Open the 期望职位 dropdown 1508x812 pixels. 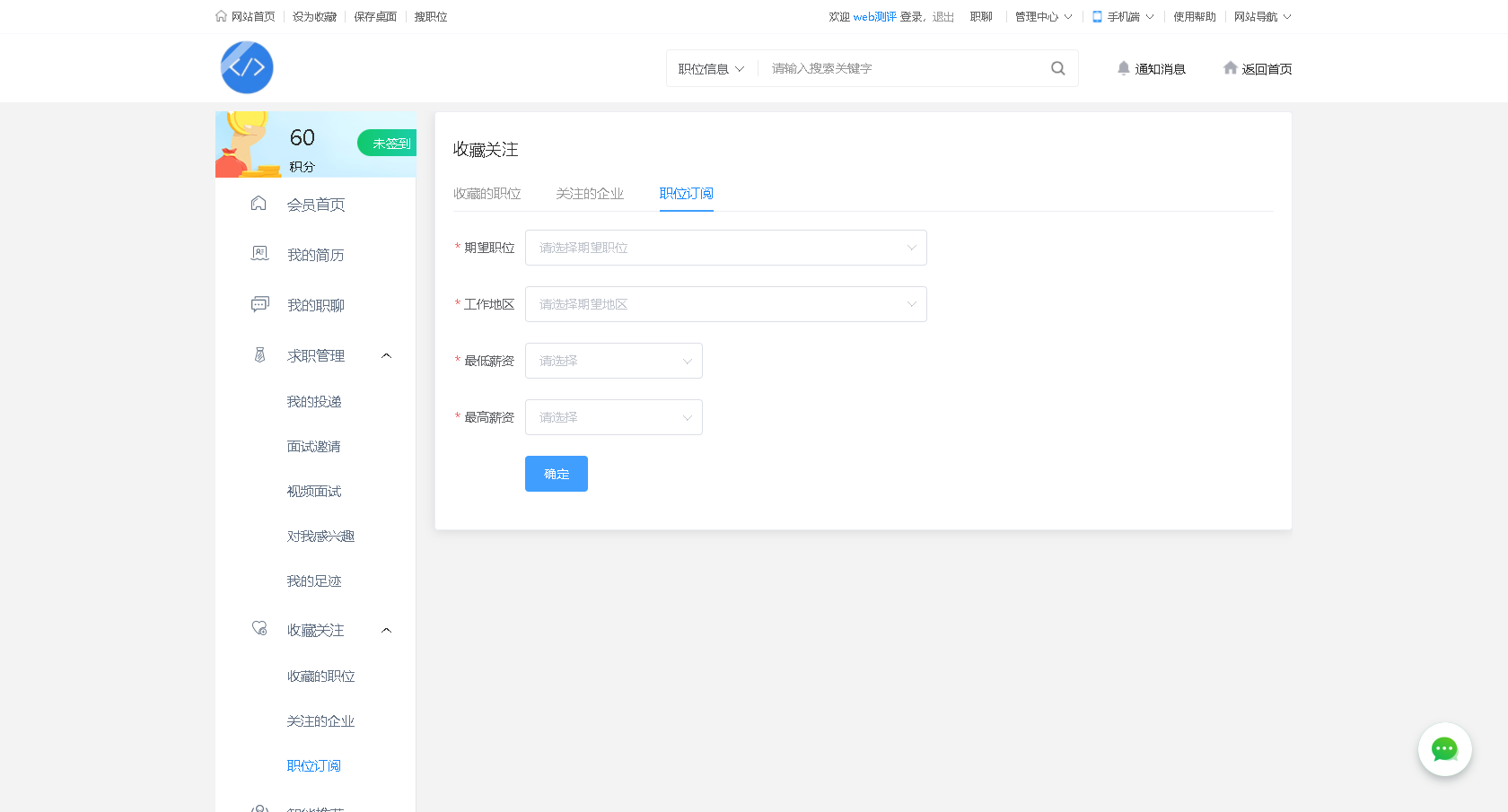tap(725, 248)
